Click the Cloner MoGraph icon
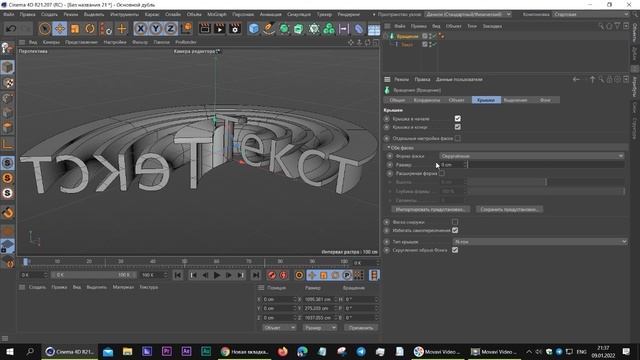 tap(329, 29)
